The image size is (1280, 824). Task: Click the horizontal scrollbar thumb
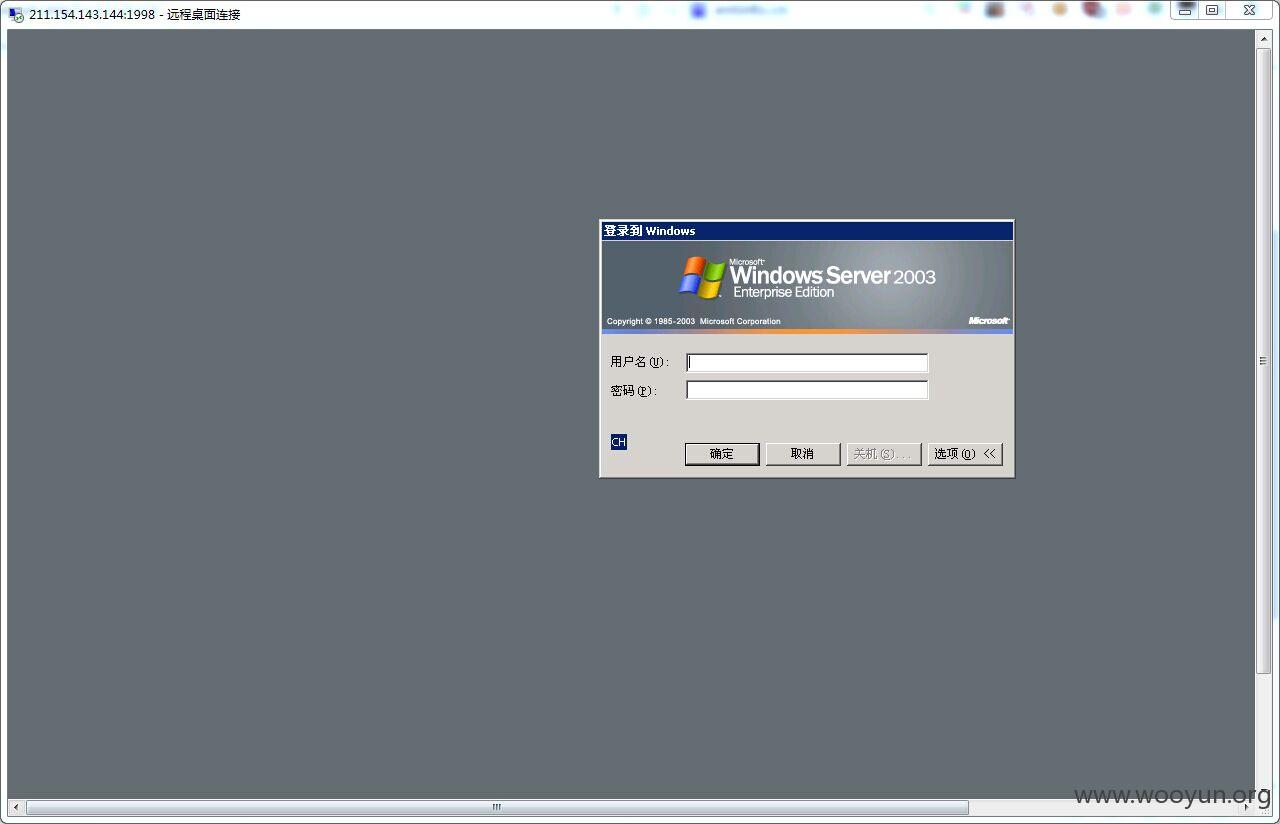[x=497, y=807]
